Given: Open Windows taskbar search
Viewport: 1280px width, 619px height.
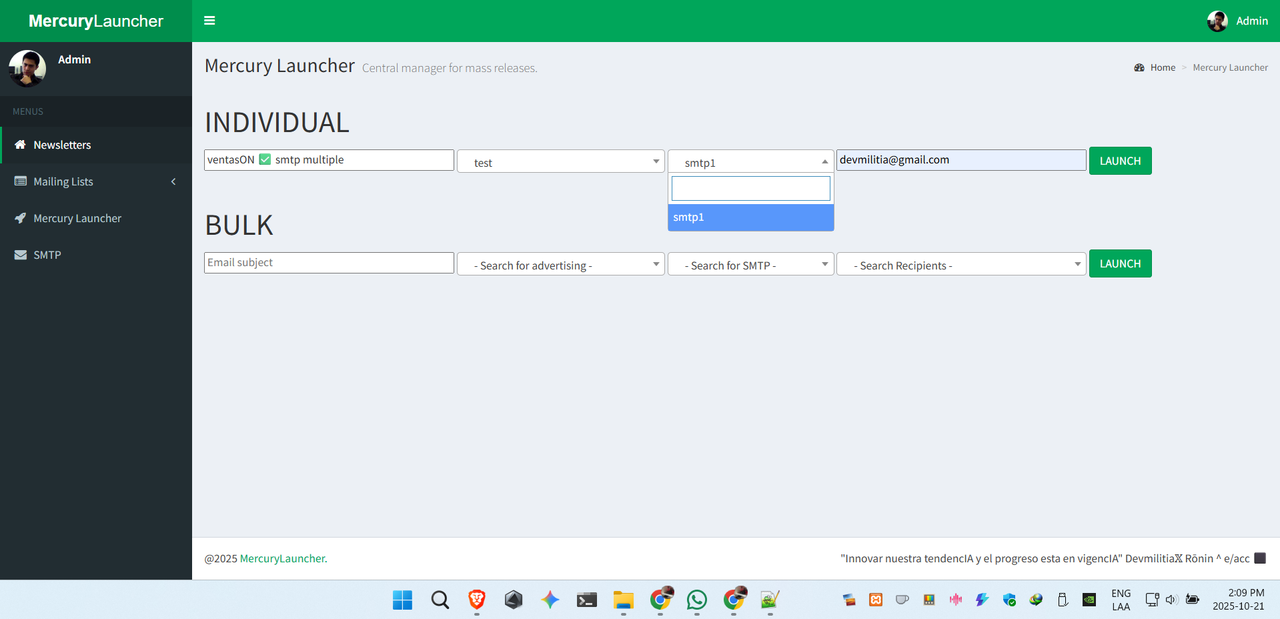Looking at the screenshot, I should pos(440,600).
